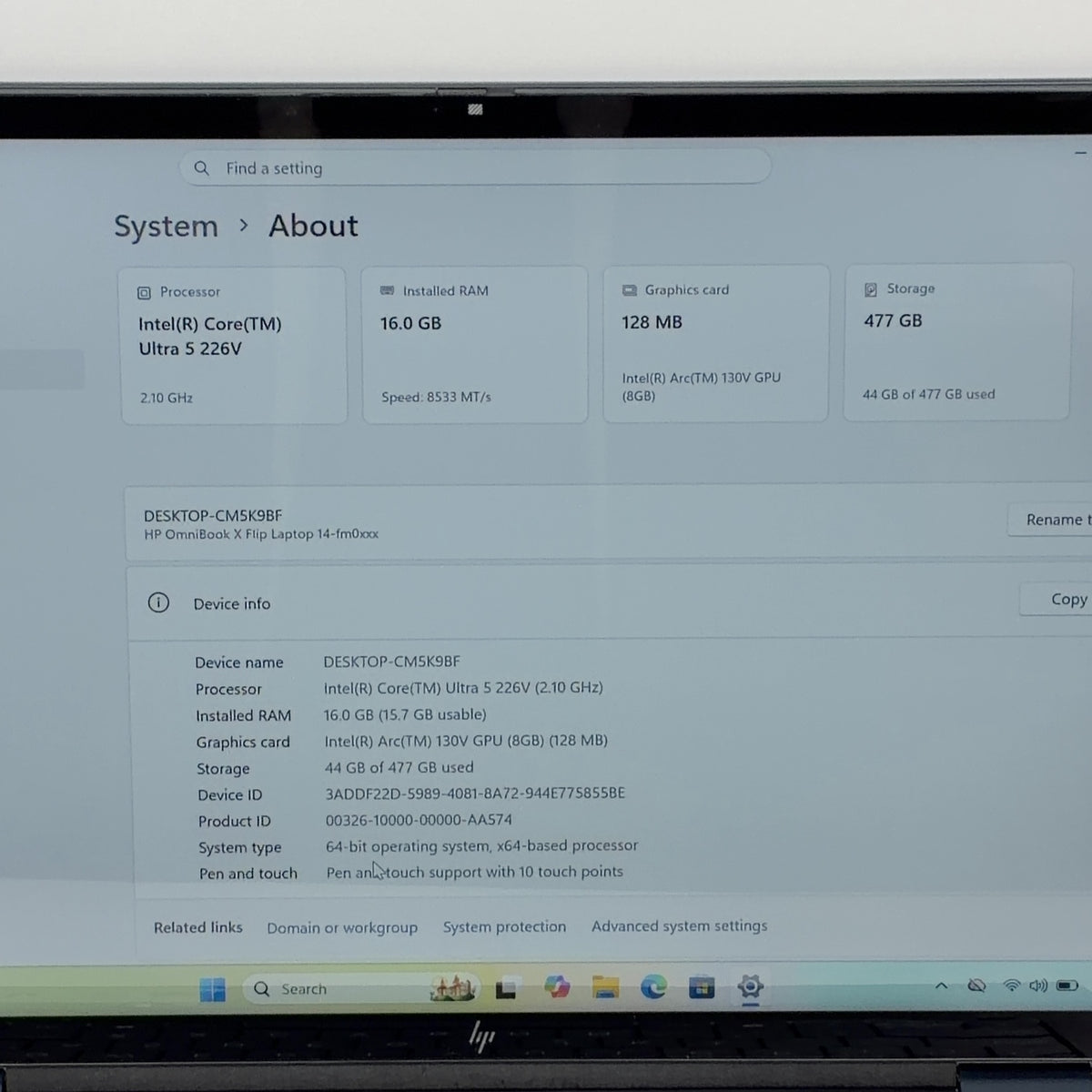1092x1092 pixels.
Task: Open Advanced system settings link
Action: point(680,925)
